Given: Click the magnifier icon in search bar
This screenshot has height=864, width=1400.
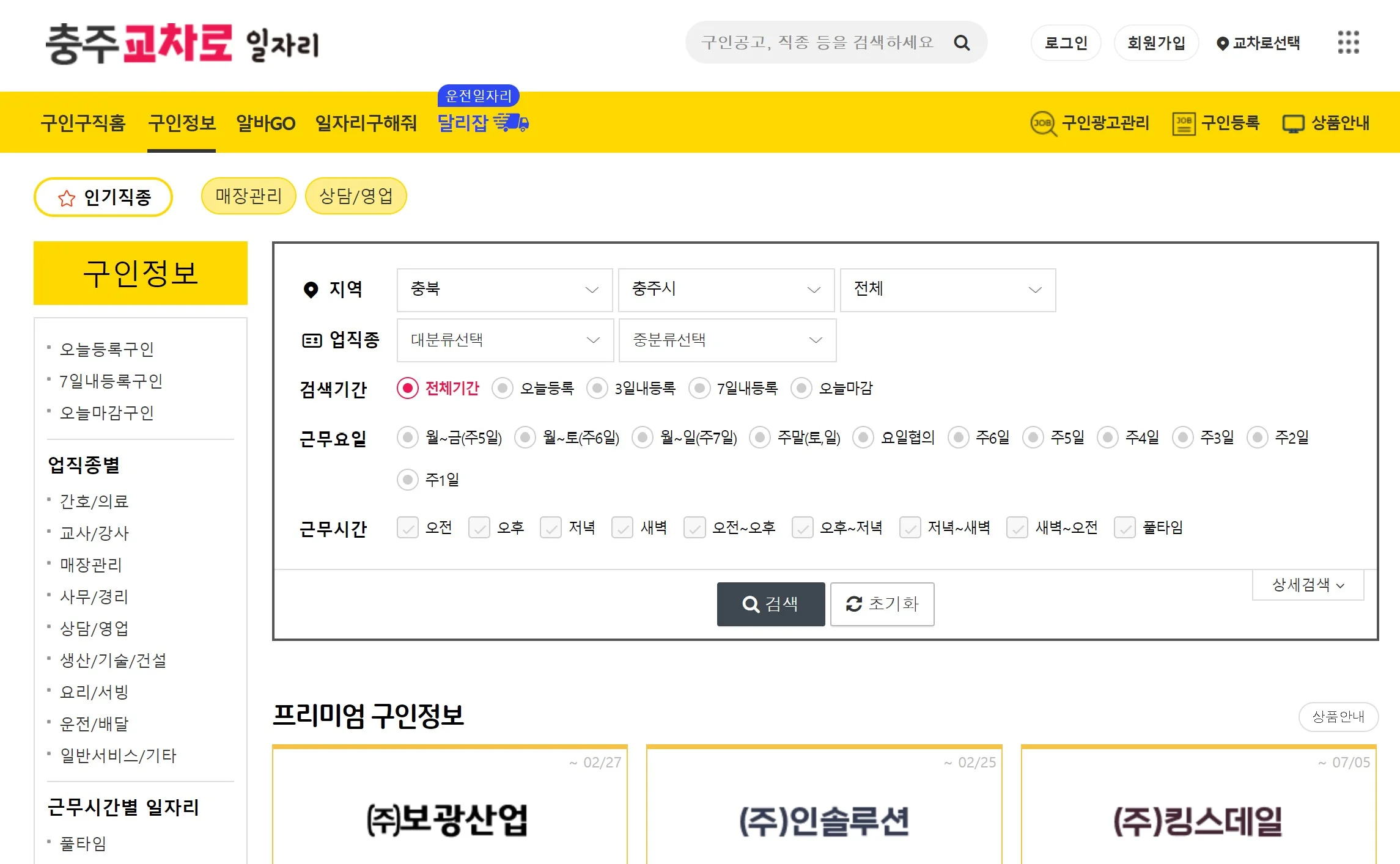Looking at the screenshot, I should pos(962,43).
